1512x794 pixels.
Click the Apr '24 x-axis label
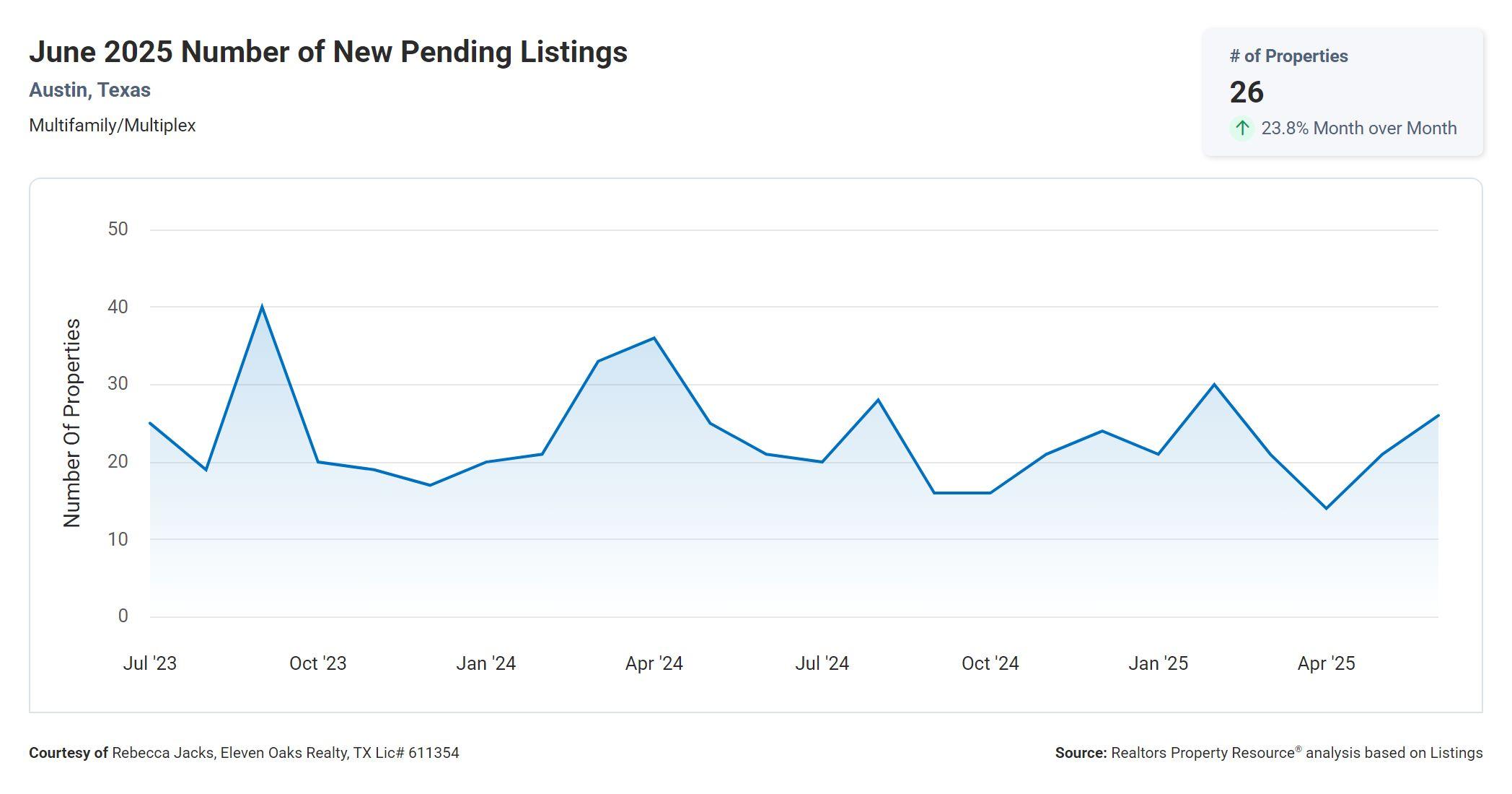click(654, 663)
